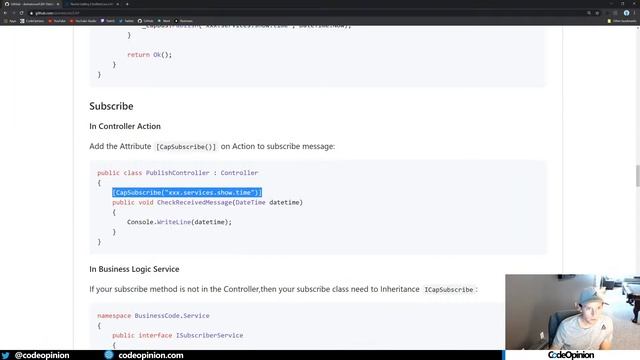Viewport: 640px width, 360px height.
Task: Click the inline ICapSubscribe code
Action: [x=449, y=289]
